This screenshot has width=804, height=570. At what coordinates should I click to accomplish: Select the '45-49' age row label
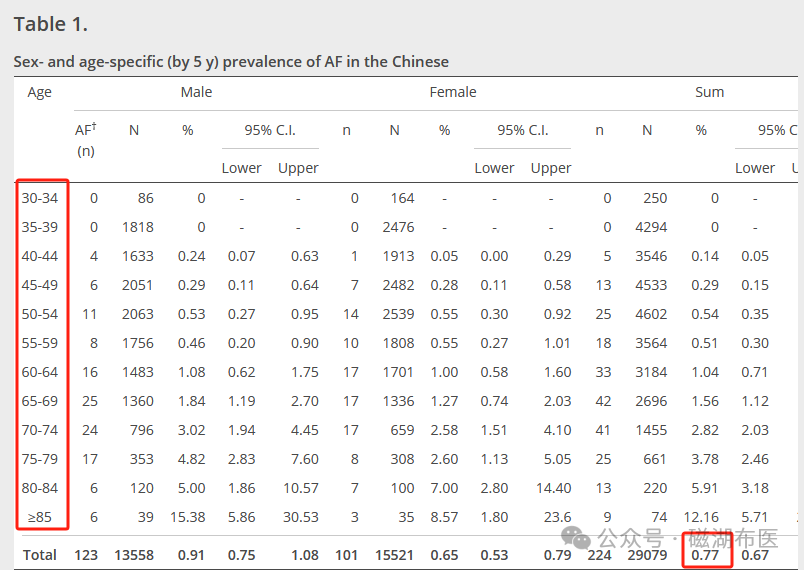click(x=40, y=285)
